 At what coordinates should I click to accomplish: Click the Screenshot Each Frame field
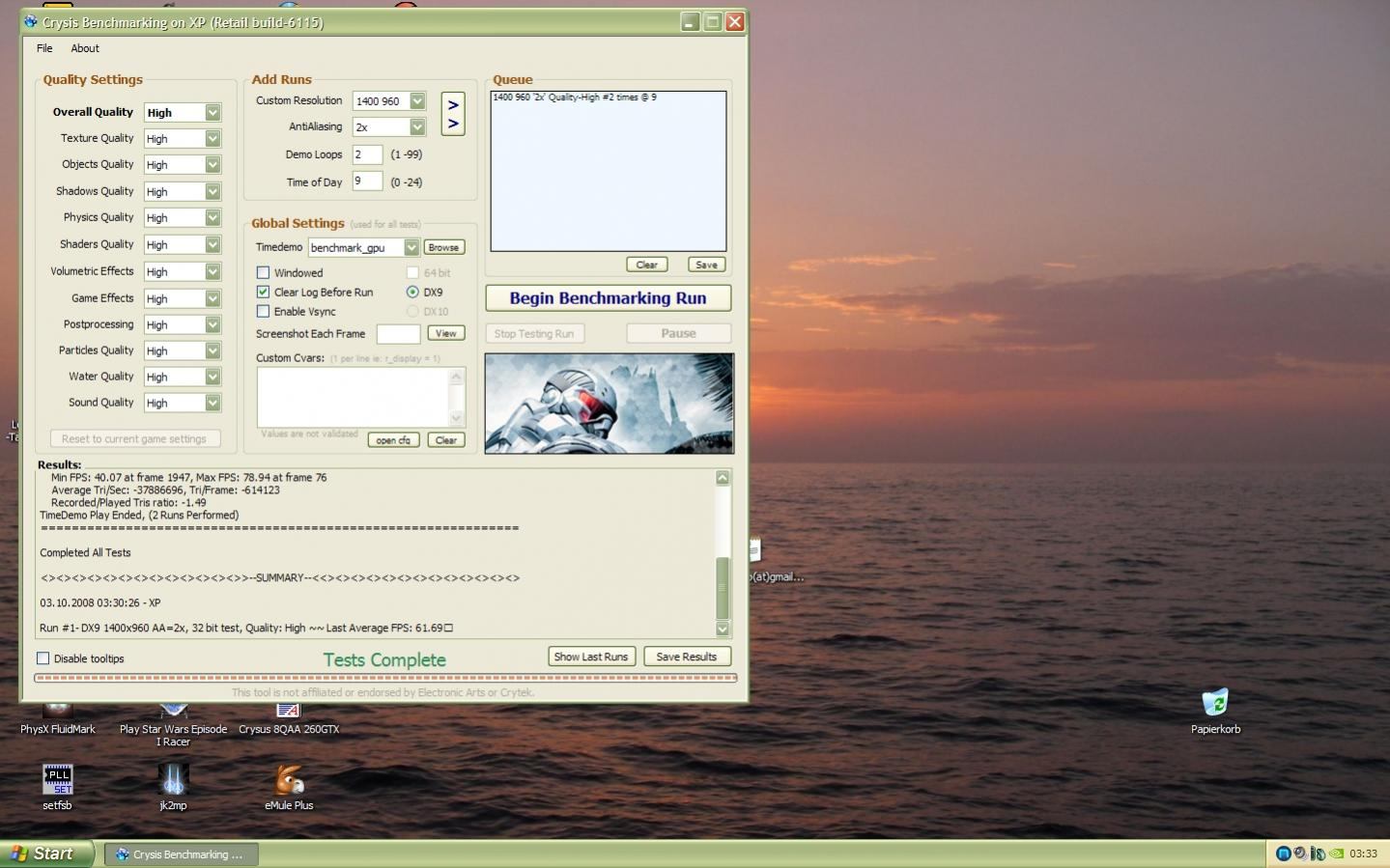click(398, 334)
